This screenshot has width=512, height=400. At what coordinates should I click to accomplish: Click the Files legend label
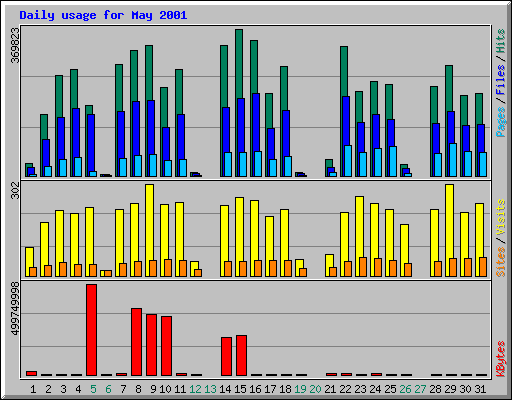pyautogui.click(x=501, y=79)
